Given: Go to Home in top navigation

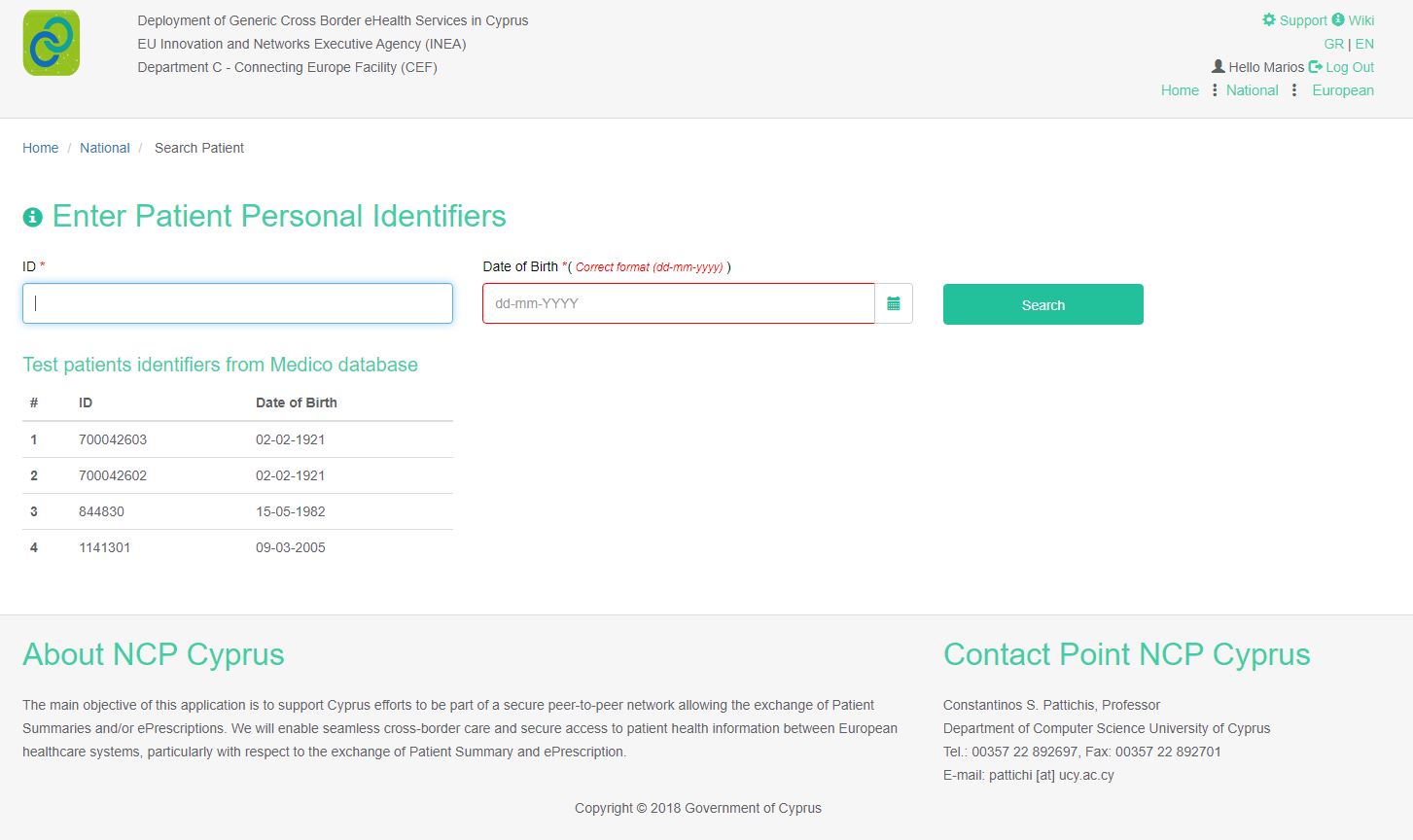Looking at the screenshot, I should point(1180,90).
